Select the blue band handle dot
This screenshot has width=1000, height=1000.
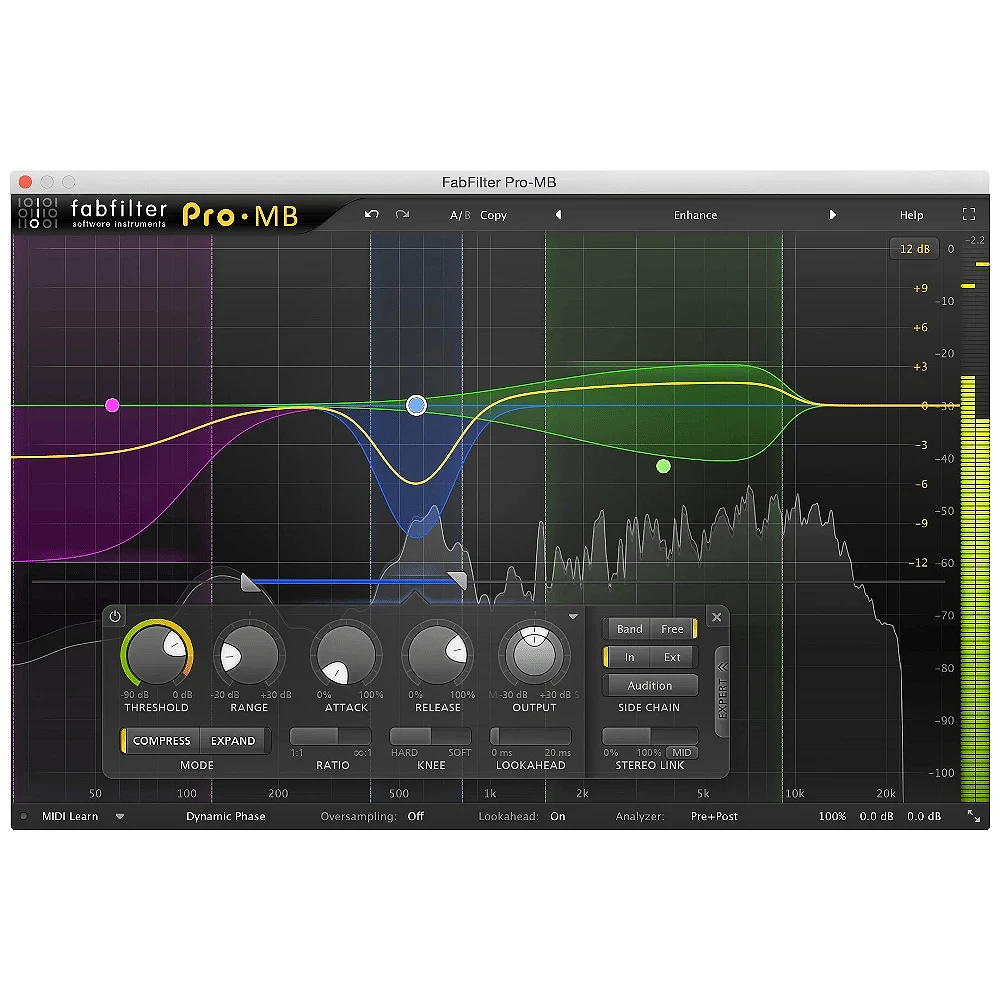(417, 405)
